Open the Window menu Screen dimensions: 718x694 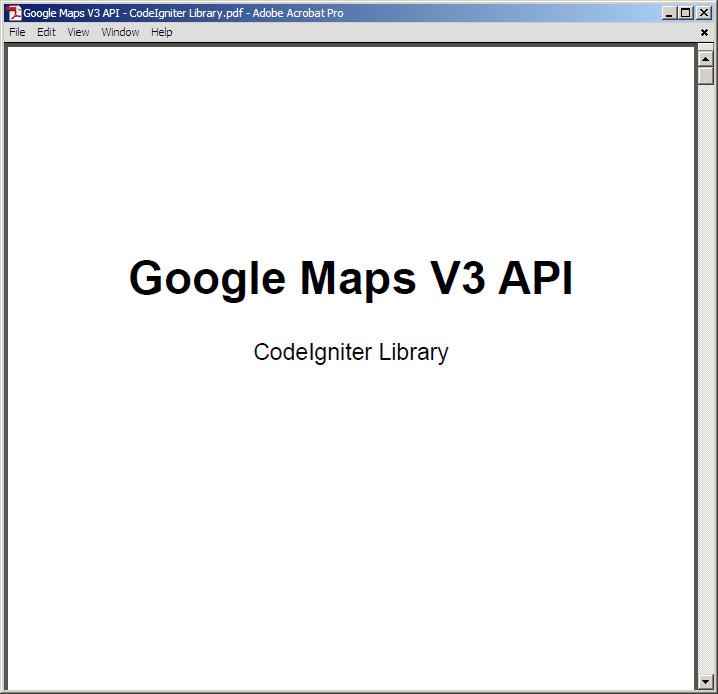(120, 32)
